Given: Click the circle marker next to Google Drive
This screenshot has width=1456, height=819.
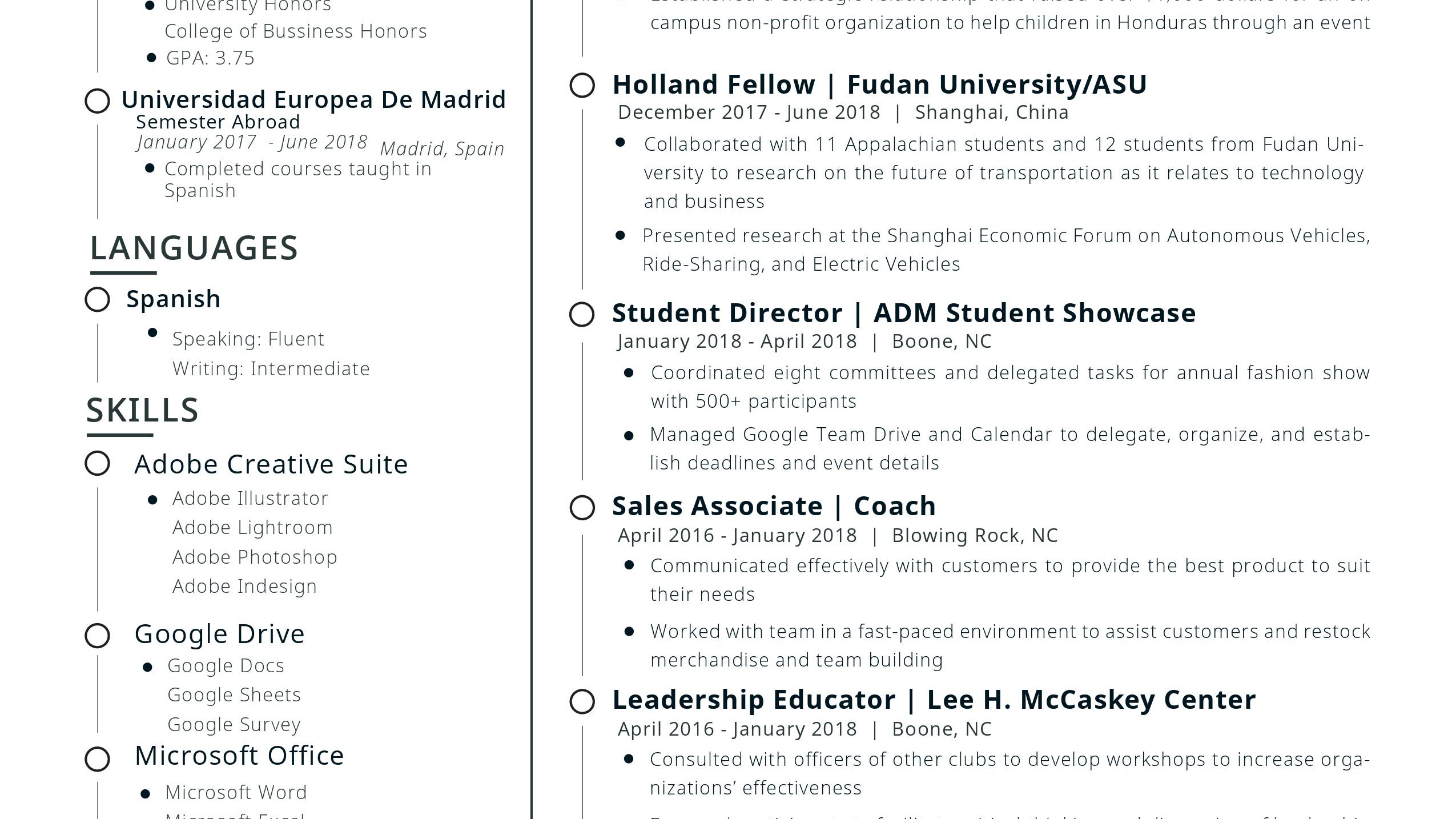Looking at the screenshot, I should [97, 635].
